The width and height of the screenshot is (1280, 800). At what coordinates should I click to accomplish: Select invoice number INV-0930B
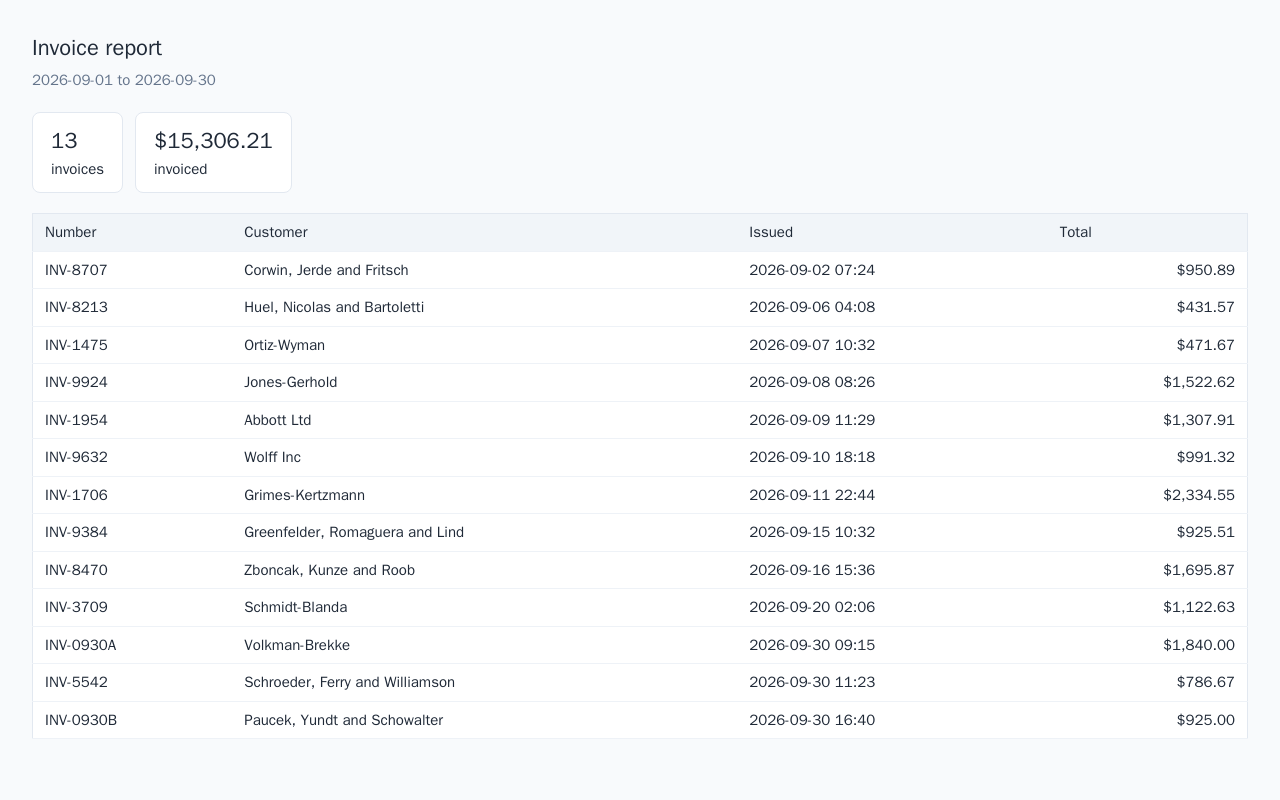(81, 720)
